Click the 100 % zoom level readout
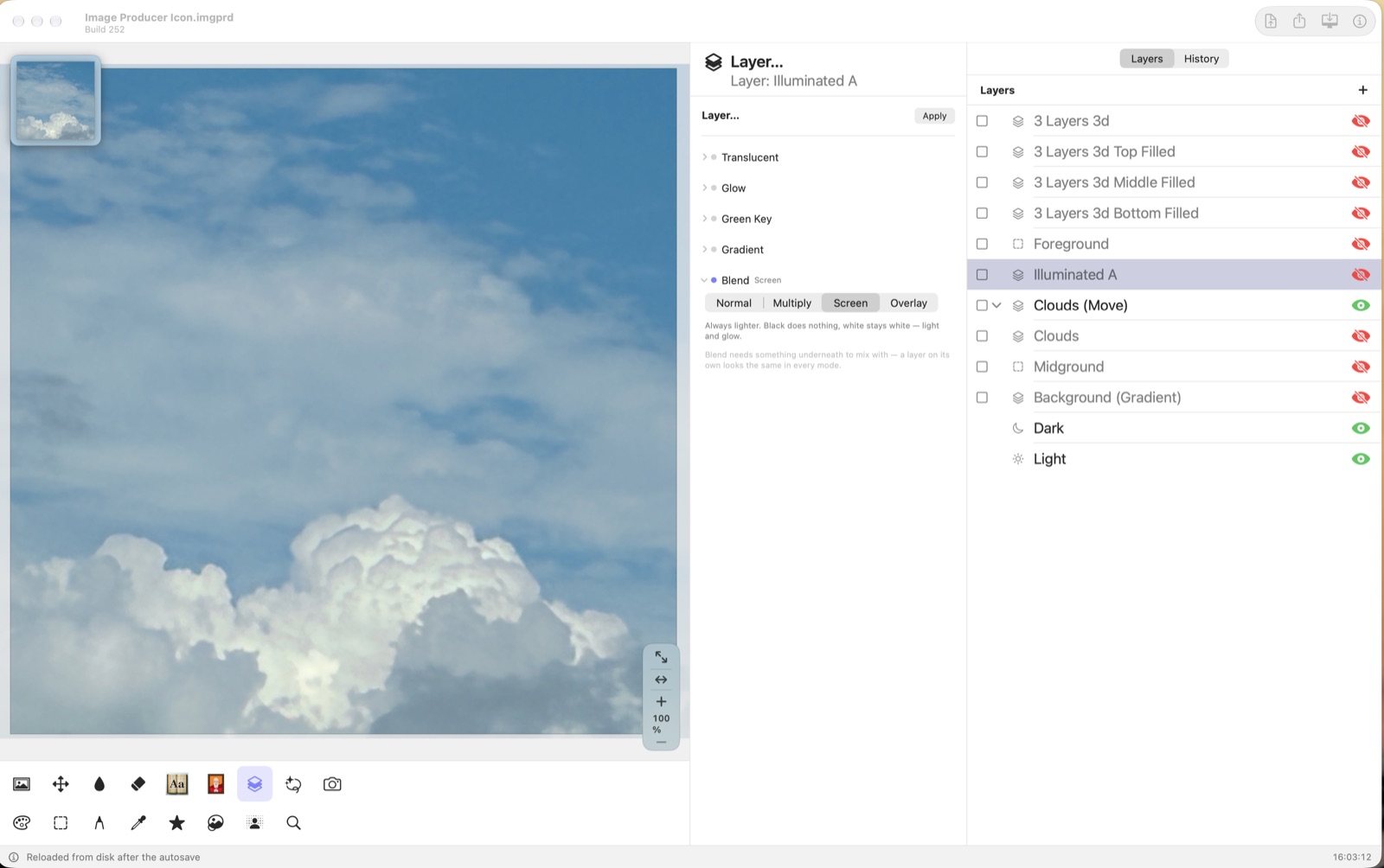 [661, 724]
